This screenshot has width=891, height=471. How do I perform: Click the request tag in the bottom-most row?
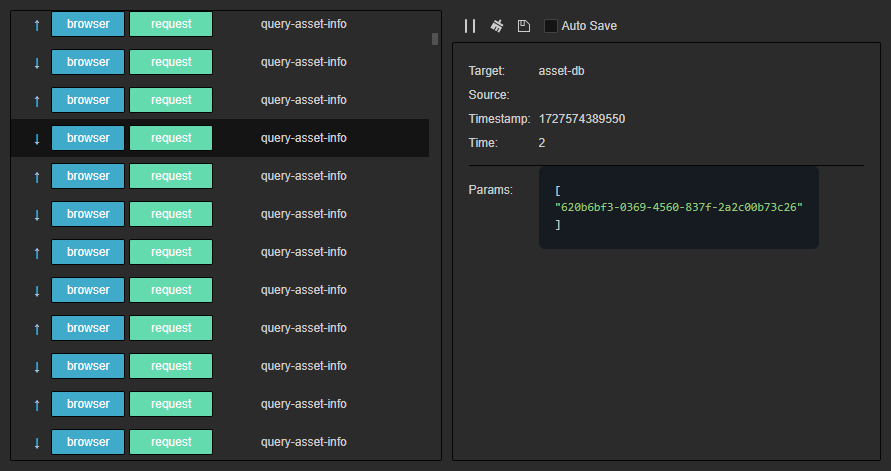click(x=171, y=442)
